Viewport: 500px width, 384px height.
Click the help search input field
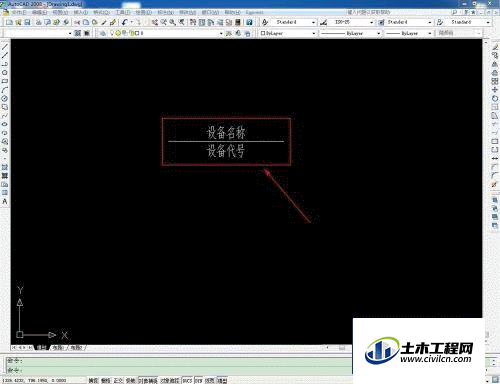tap(398, 12)
